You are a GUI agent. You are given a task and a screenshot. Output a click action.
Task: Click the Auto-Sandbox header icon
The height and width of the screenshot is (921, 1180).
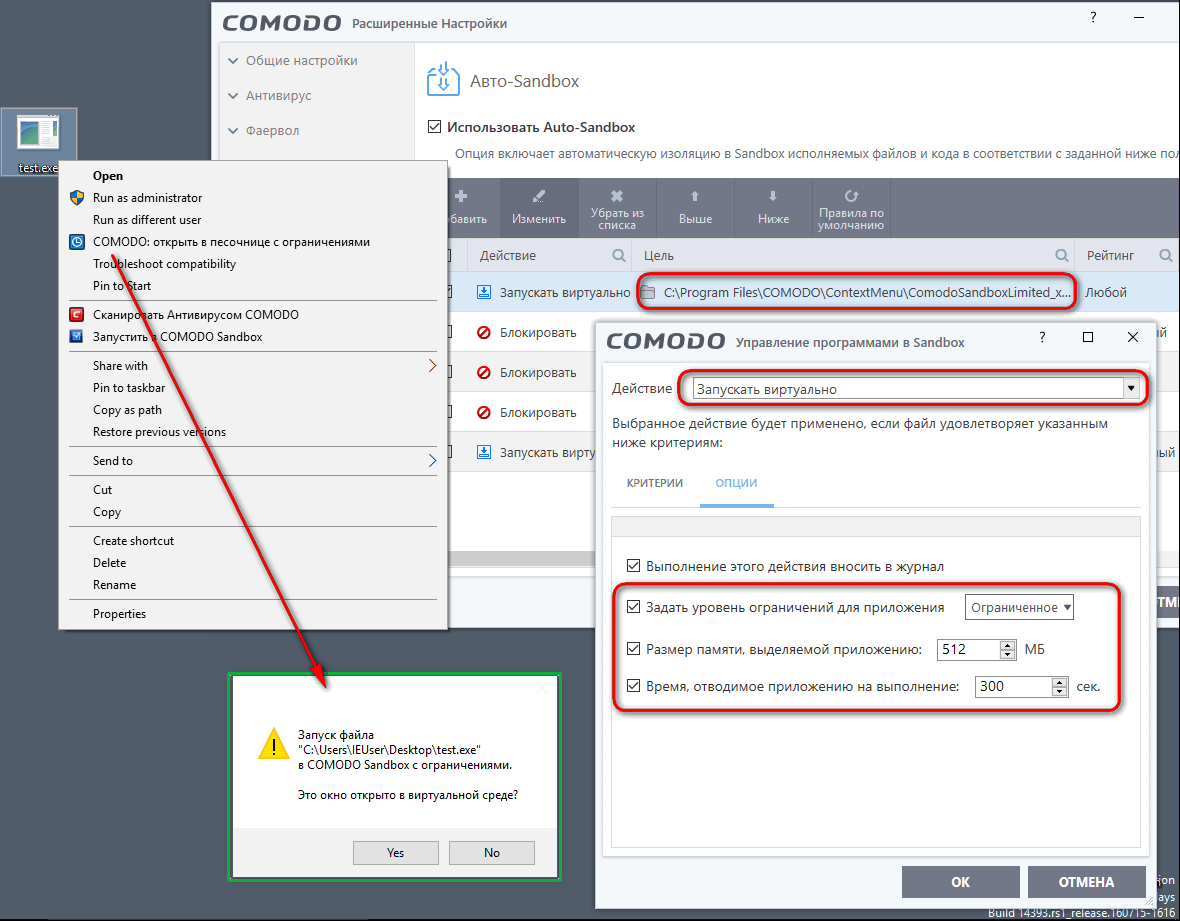coord(443,80)
